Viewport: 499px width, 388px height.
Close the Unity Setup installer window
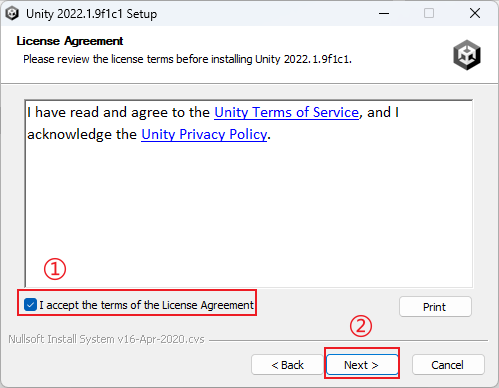click(x=475, y=14)
